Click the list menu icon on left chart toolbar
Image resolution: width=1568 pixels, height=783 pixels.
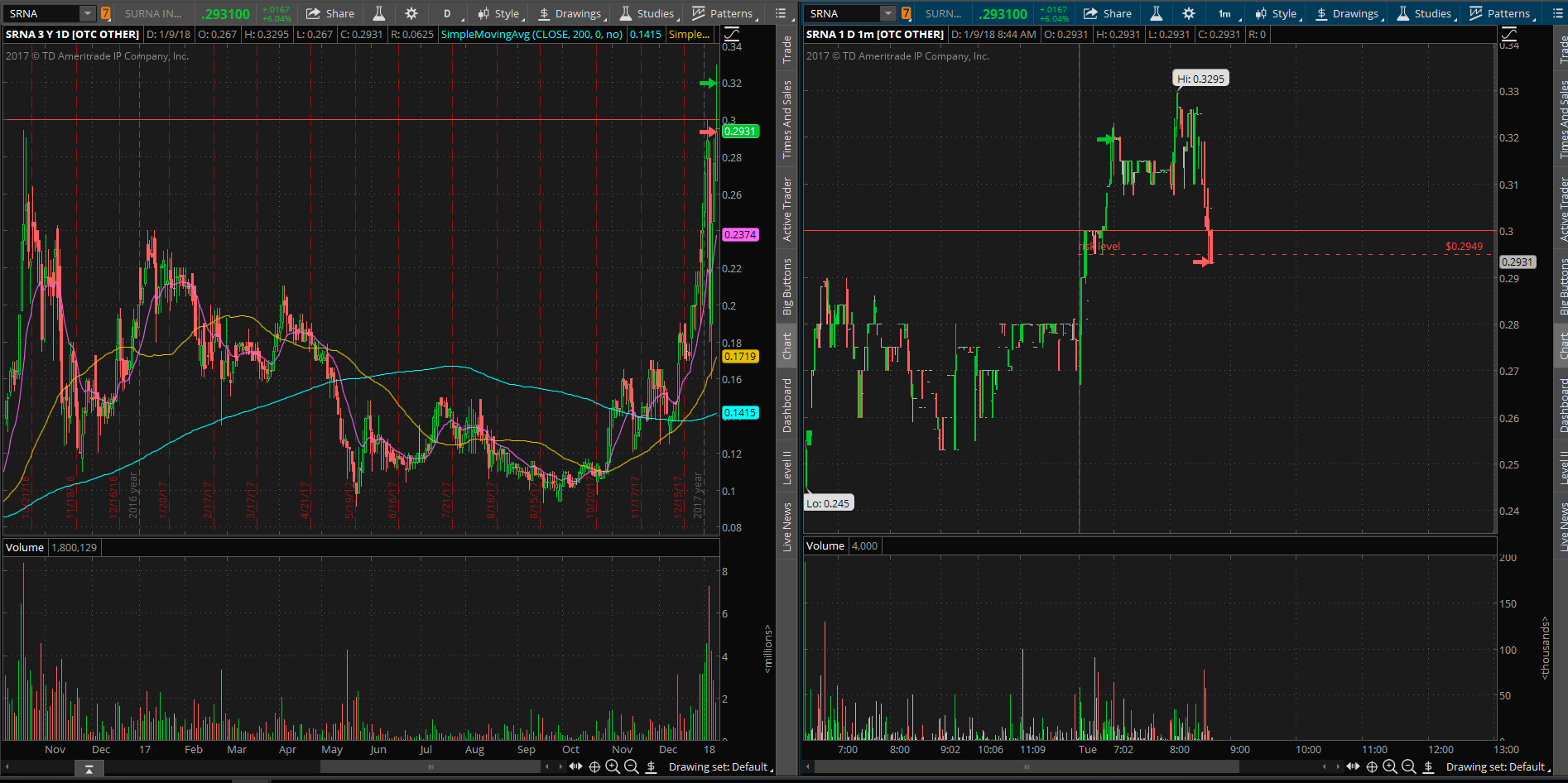pos(781,13)
